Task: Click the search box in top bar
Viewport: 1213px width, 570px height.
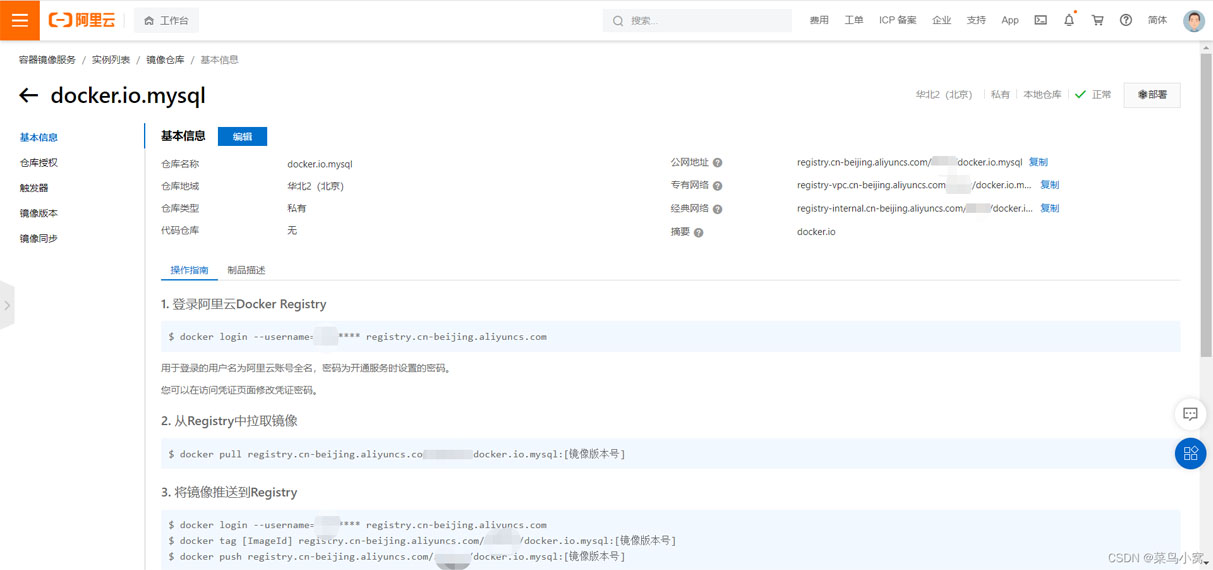Action: [697, 20]
